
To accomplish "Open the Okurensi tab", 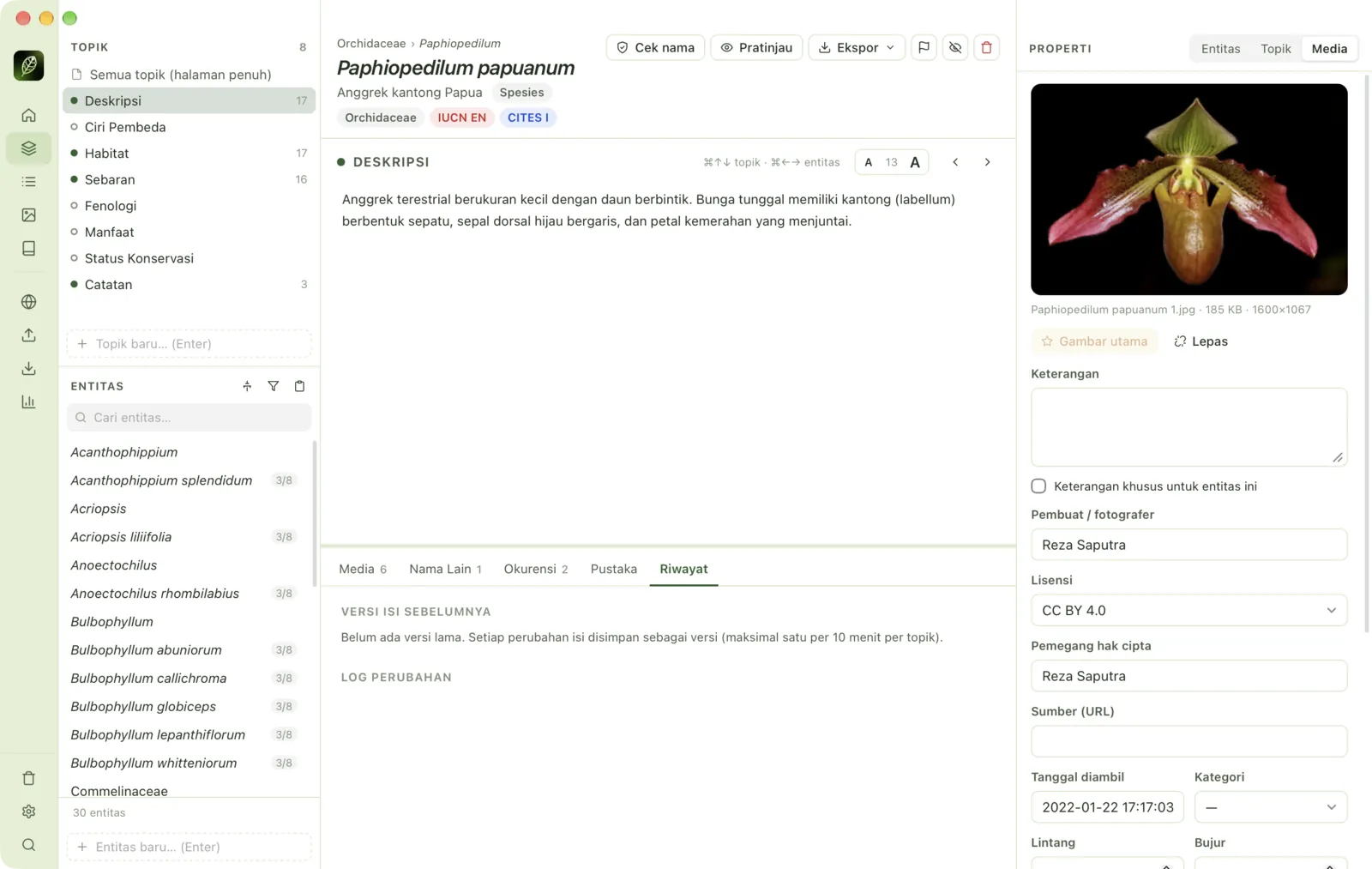I will [x=536, y=569].
